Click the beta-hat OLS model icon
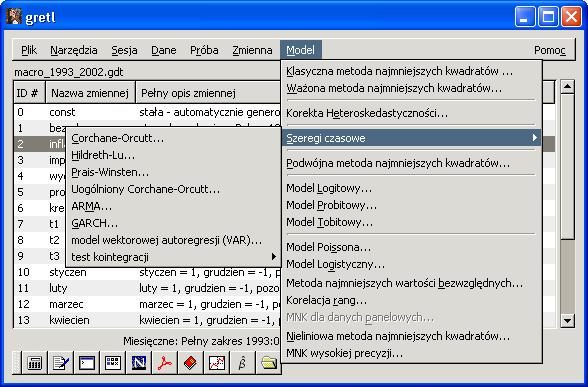588x387 pixels. (x=243, y=363)
